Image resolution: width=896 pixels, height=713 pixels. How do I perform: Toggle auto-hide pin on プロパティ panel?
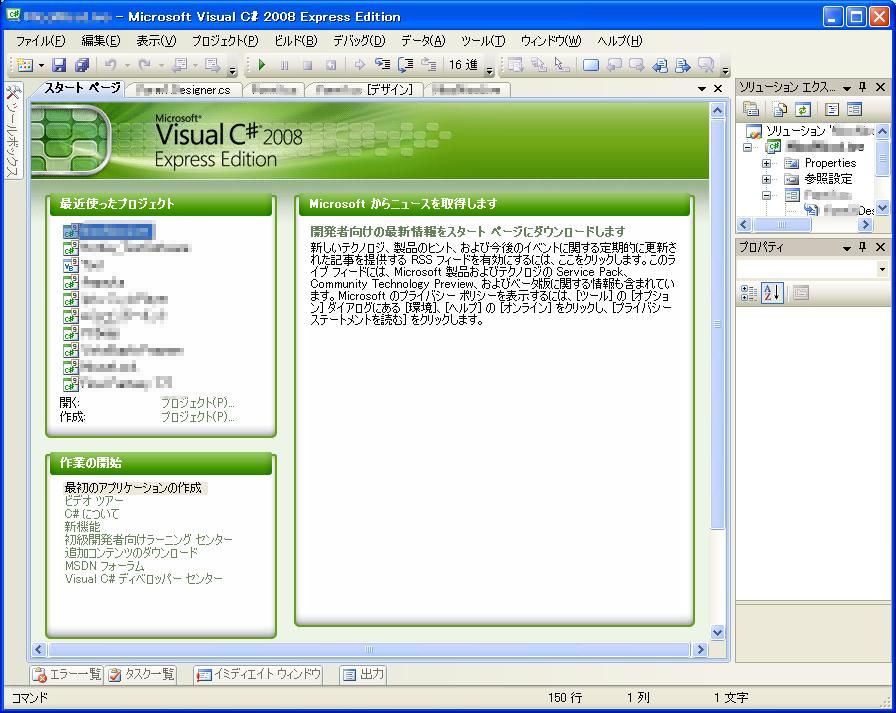(863, 247)
